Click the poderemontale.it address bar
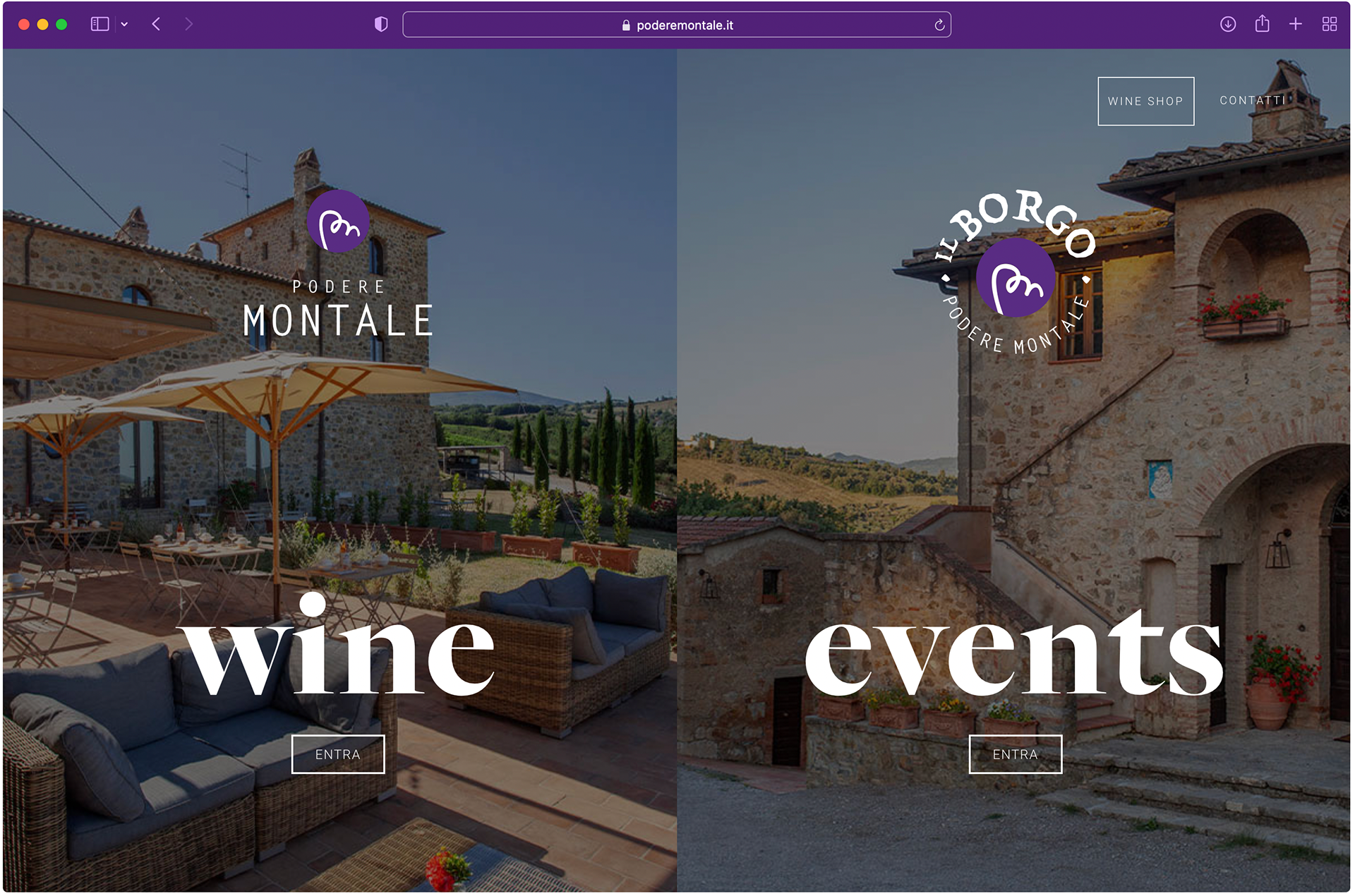Image resolution: width=1355 pixels, height=896 pixels. click(677, 25)
